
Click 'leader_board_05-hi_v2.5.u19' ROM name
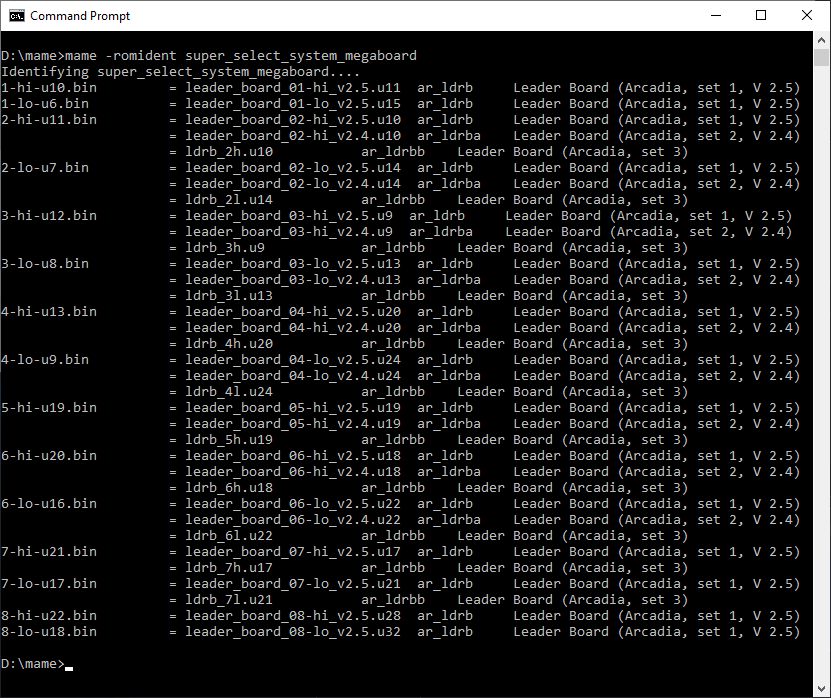click(x=293, y=407)
